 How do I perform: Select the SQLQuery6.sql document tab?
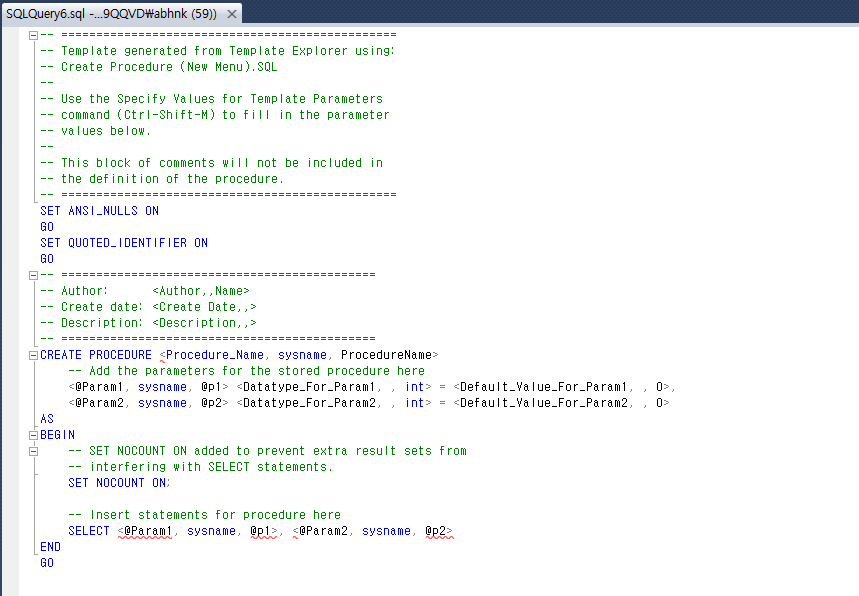(x=110, y=13)
